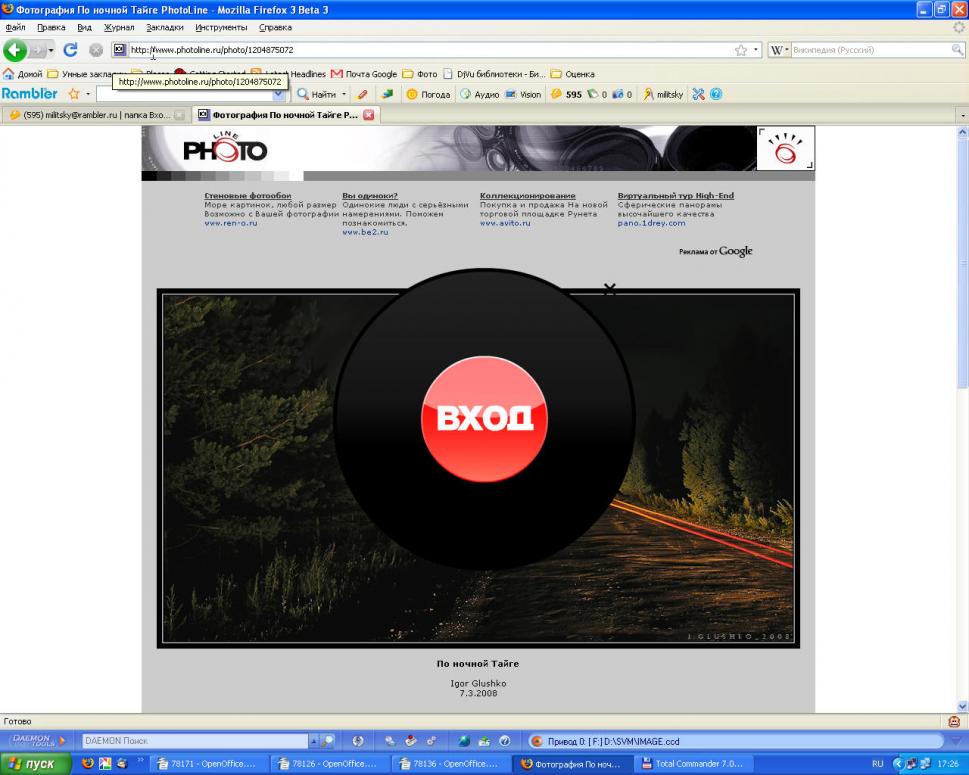Follow the www.avito.ru ad link
This screenshot has width=969, height=775.
pos(505,223)
